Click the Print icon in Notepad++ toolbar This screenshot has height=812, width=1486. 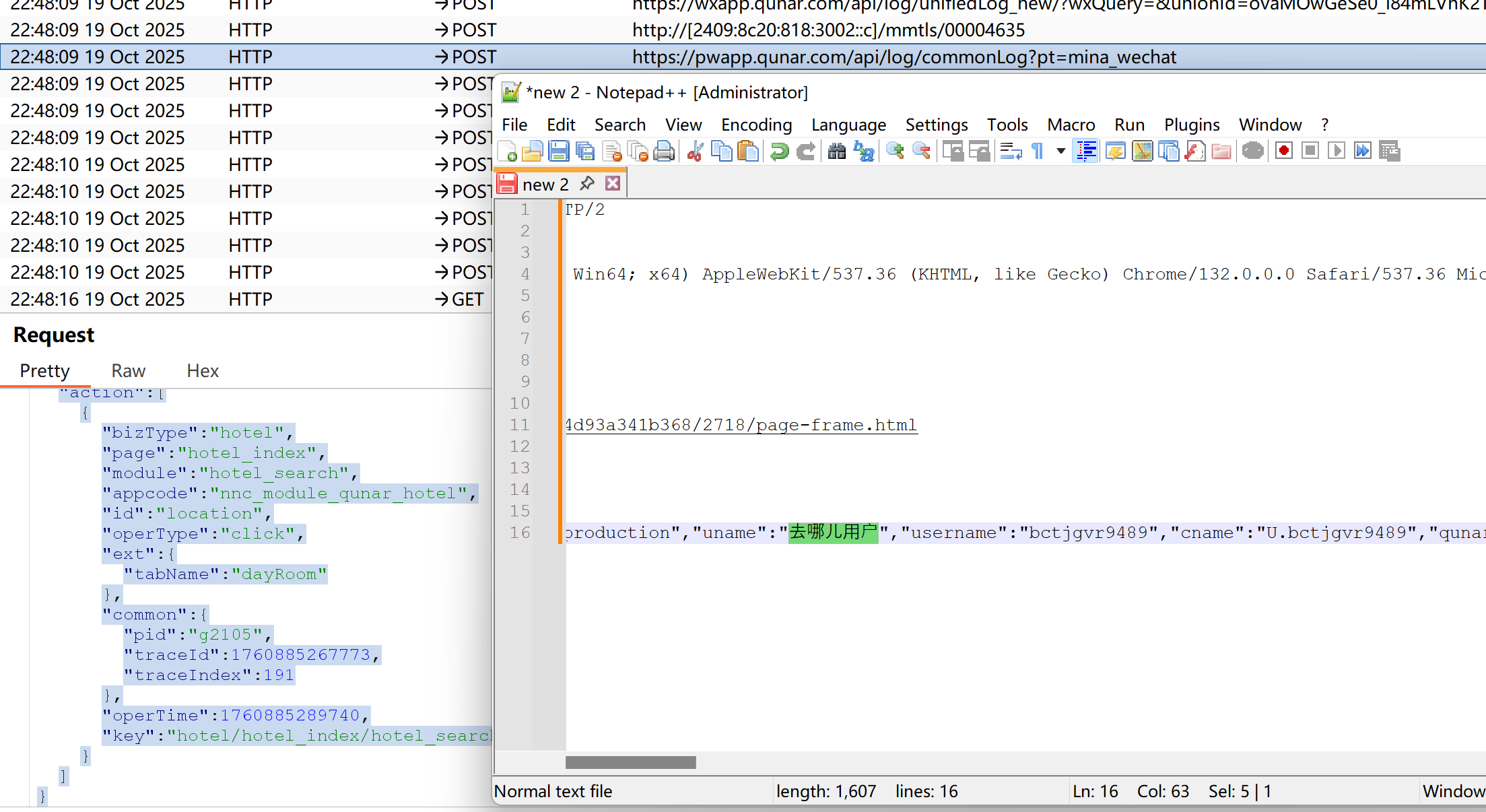pyautogui.click(x=664, y=151)
